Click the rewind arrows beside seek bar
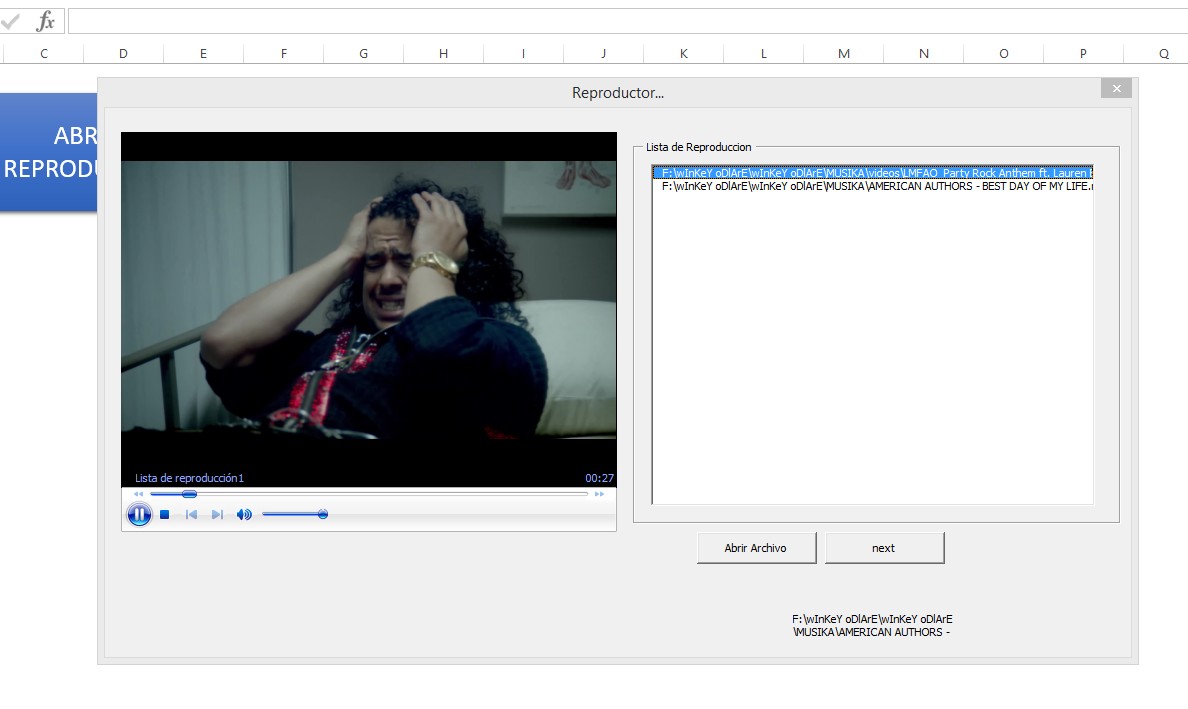 pyautogui.click(x=139, y=494)
